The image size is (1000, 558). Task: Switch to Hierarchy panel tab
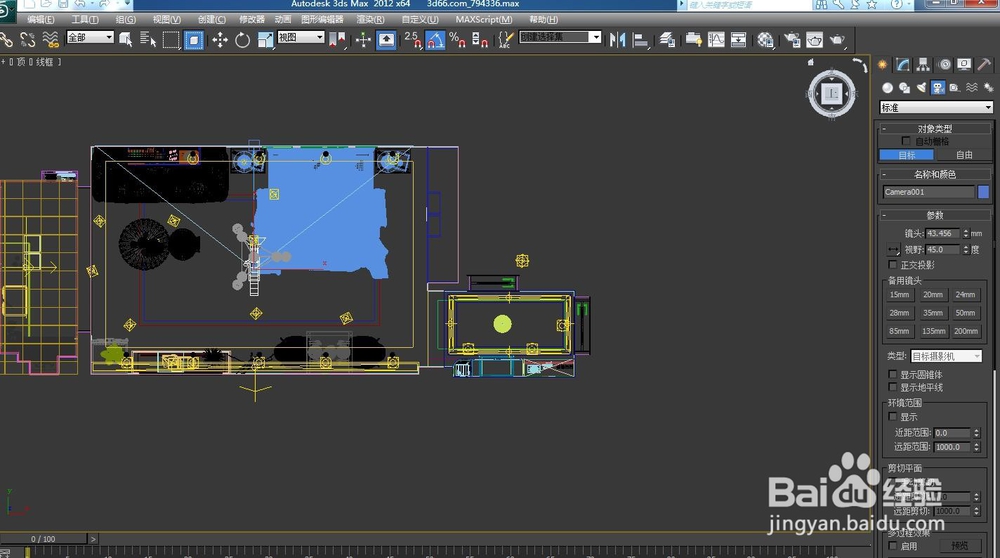tap(923, 64)
